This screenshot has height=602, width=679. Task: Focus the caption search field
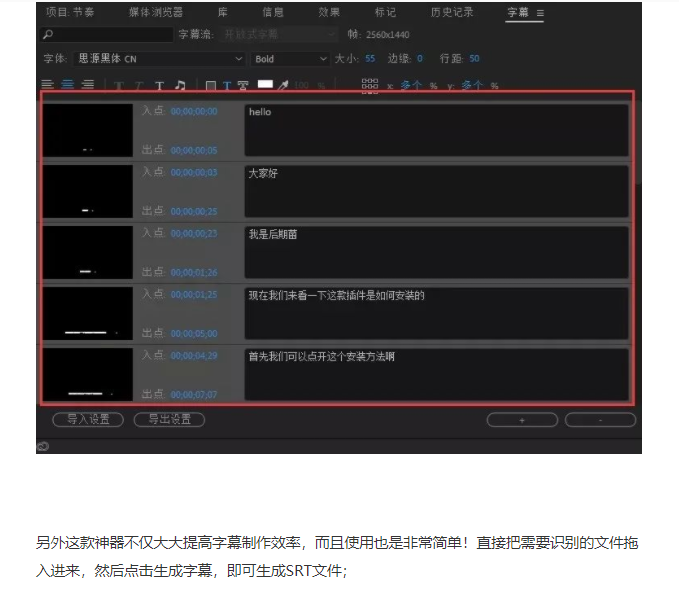[x=107, y=34]
